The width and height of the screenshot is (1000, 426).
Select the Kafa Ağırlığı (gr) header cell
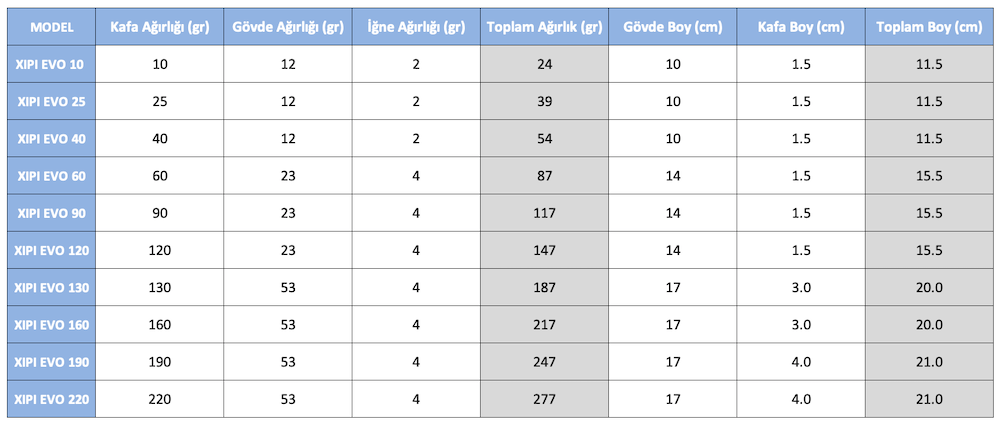click(x=160, y=27)
